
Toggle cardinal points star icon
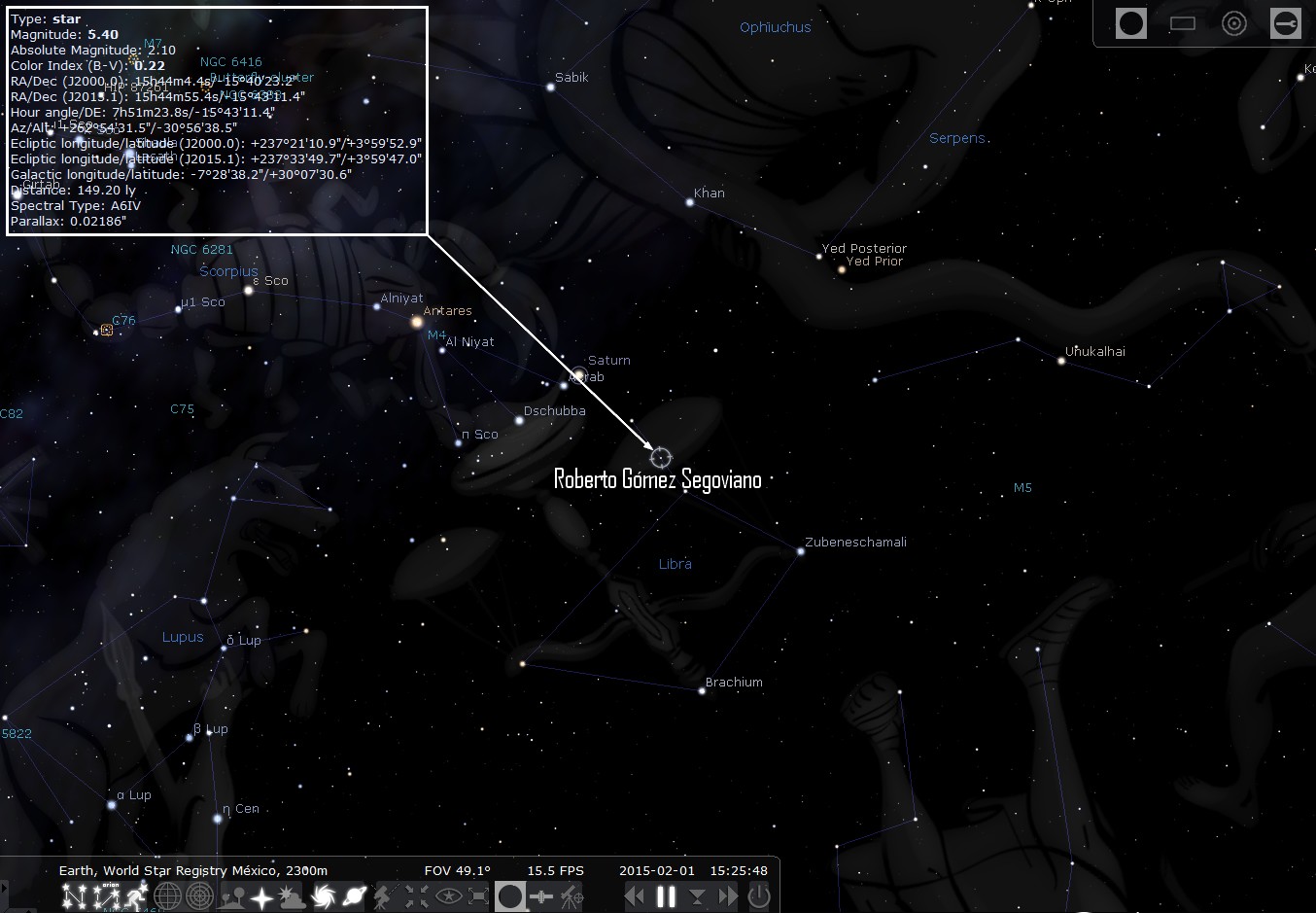262,895
